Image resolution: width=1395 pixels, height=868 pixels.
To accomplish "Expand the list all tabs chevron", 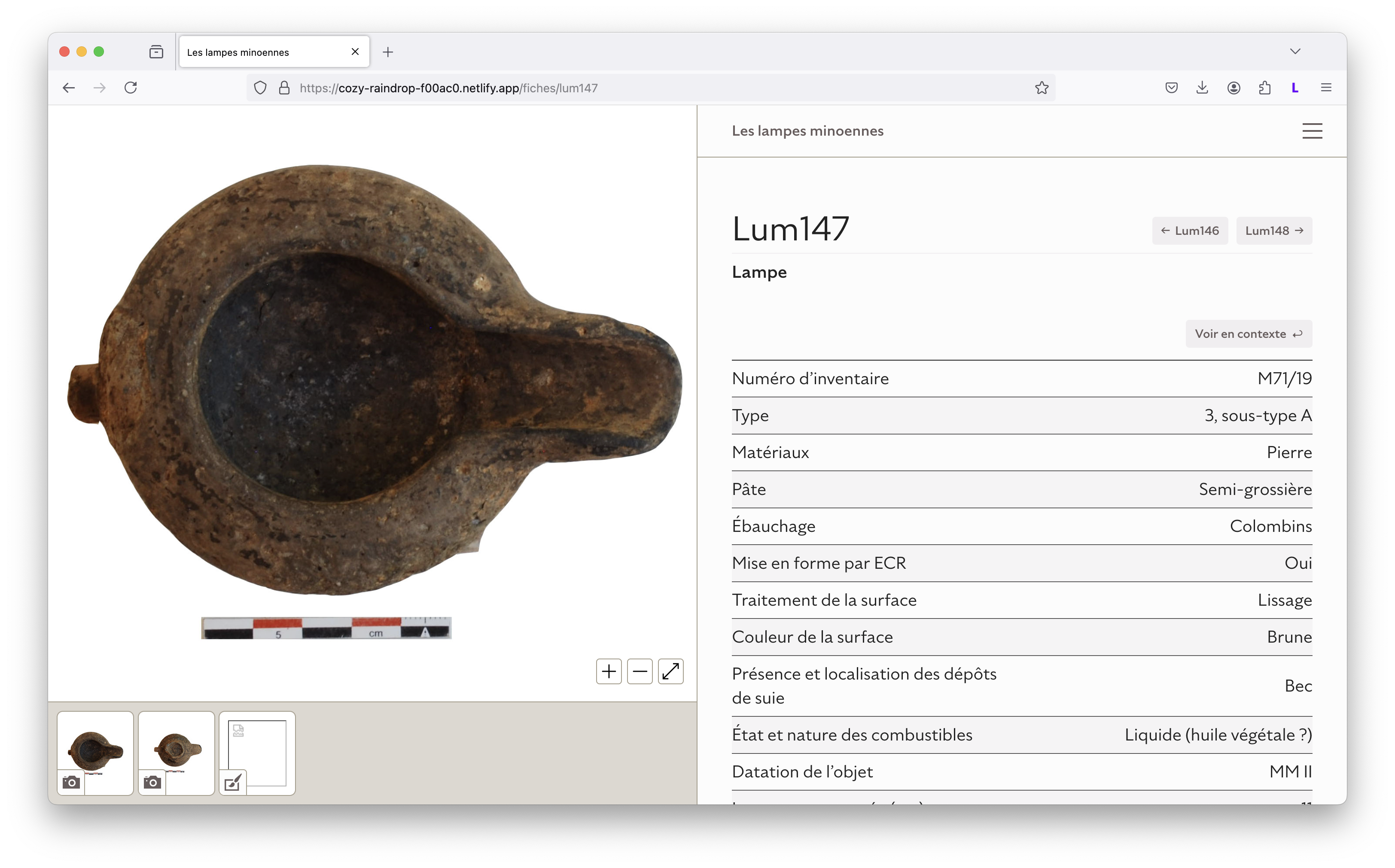I will click(x=1295, y=52).
